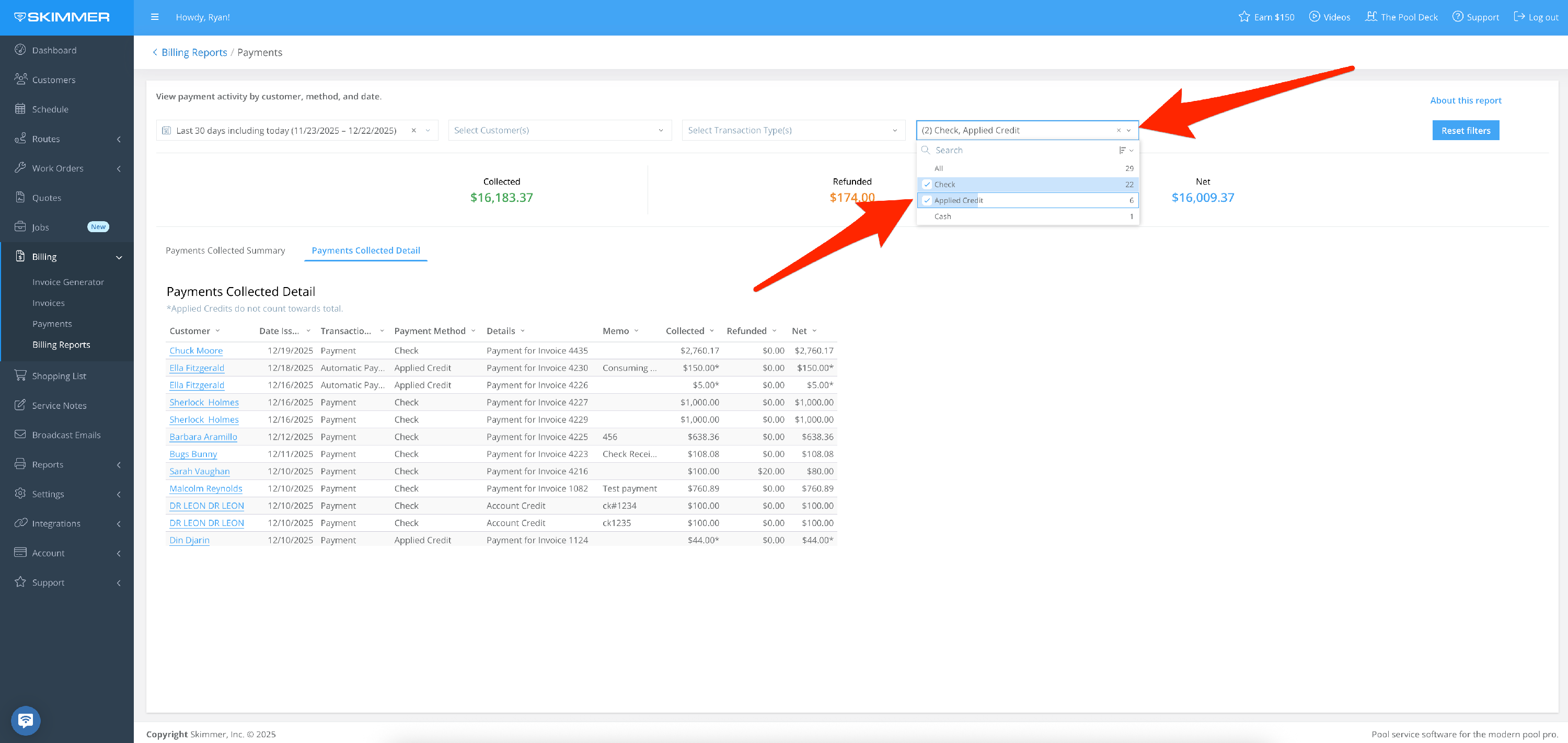Open Invoice Generator in Billing menu
Image resolution: width=1568 pixels, height=743 pixels.
tap(68, 282)
